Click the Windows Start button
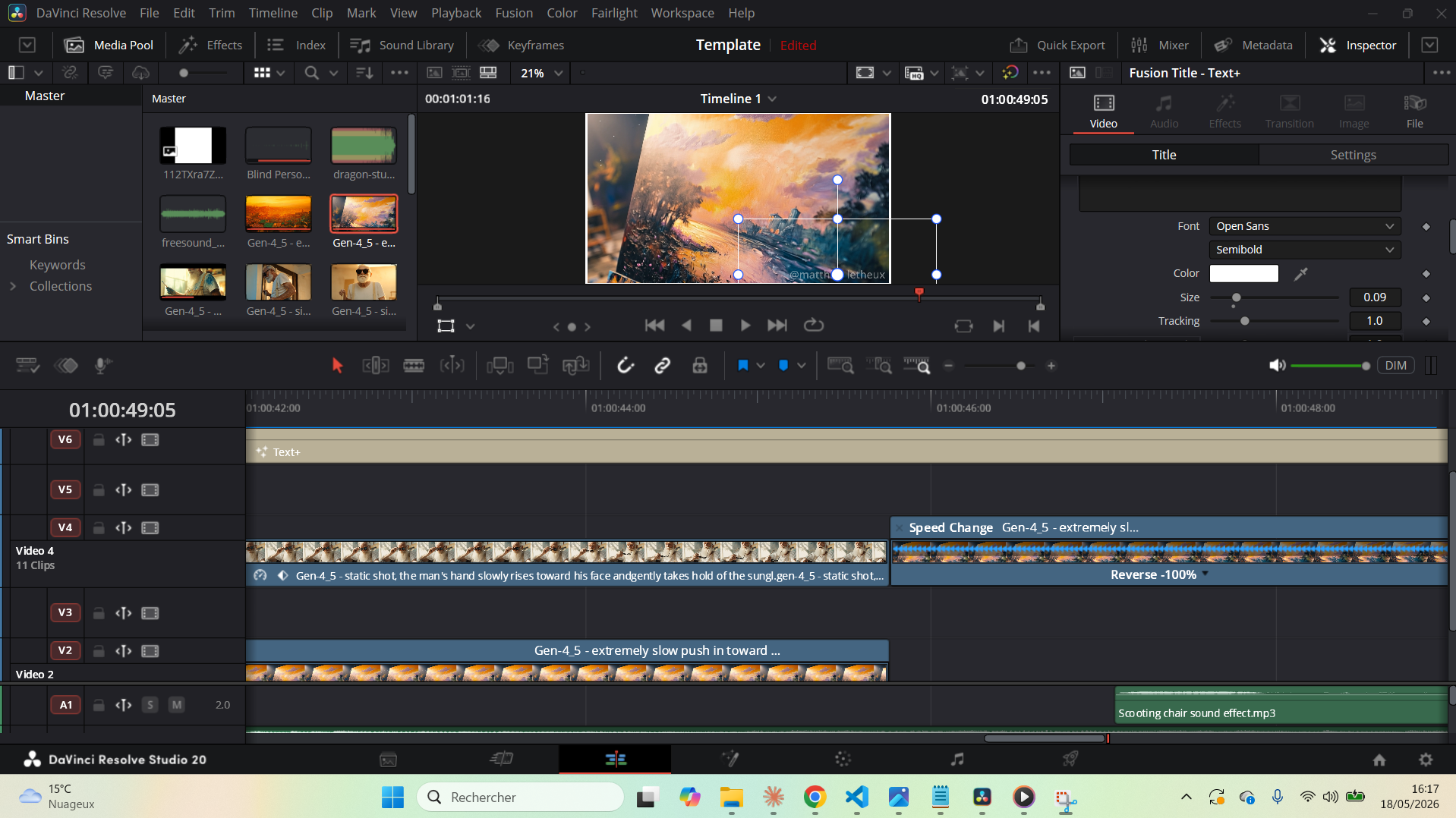 (x=392, y=797)
